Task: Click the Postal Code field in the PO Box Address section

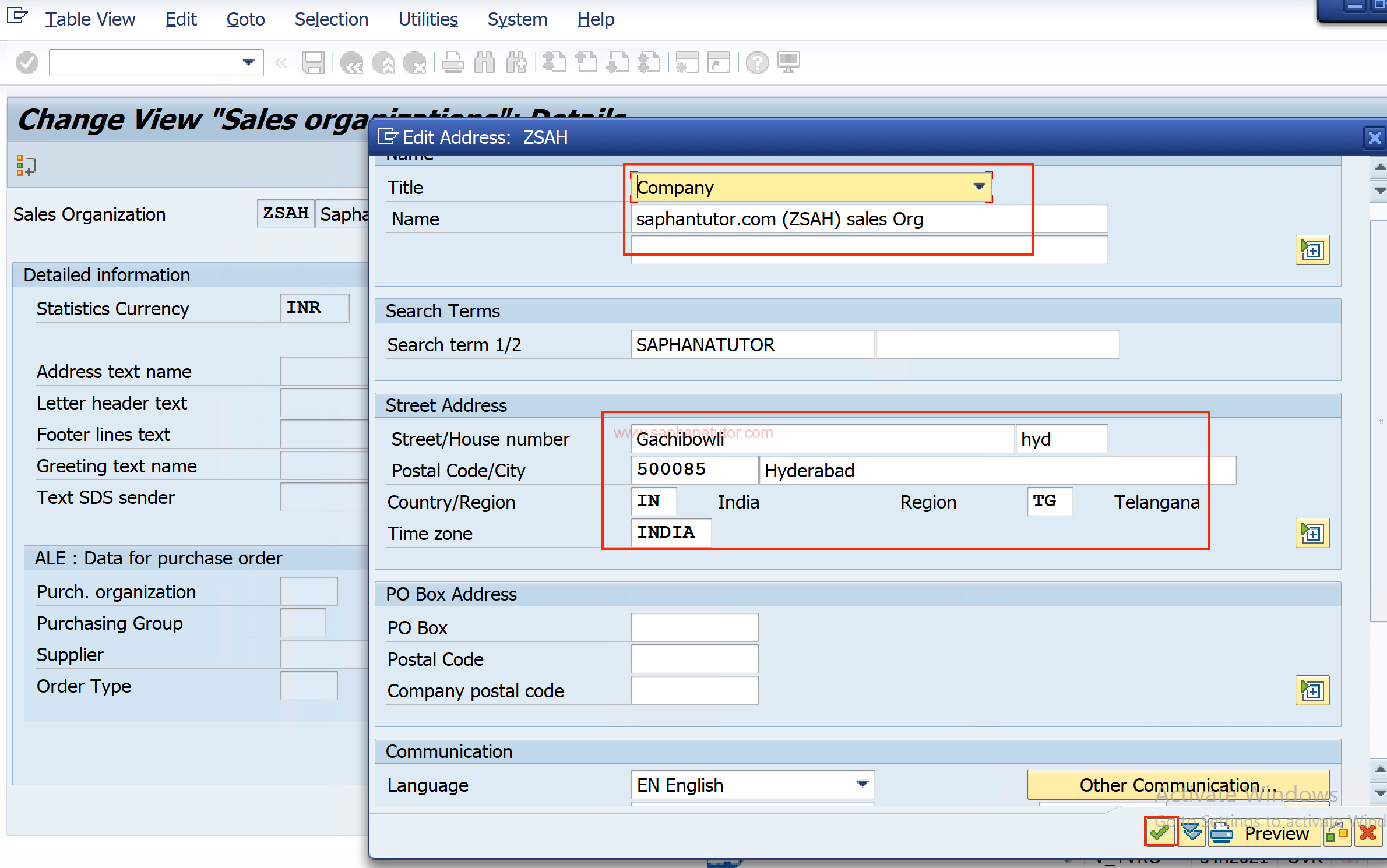Action: 694,659
